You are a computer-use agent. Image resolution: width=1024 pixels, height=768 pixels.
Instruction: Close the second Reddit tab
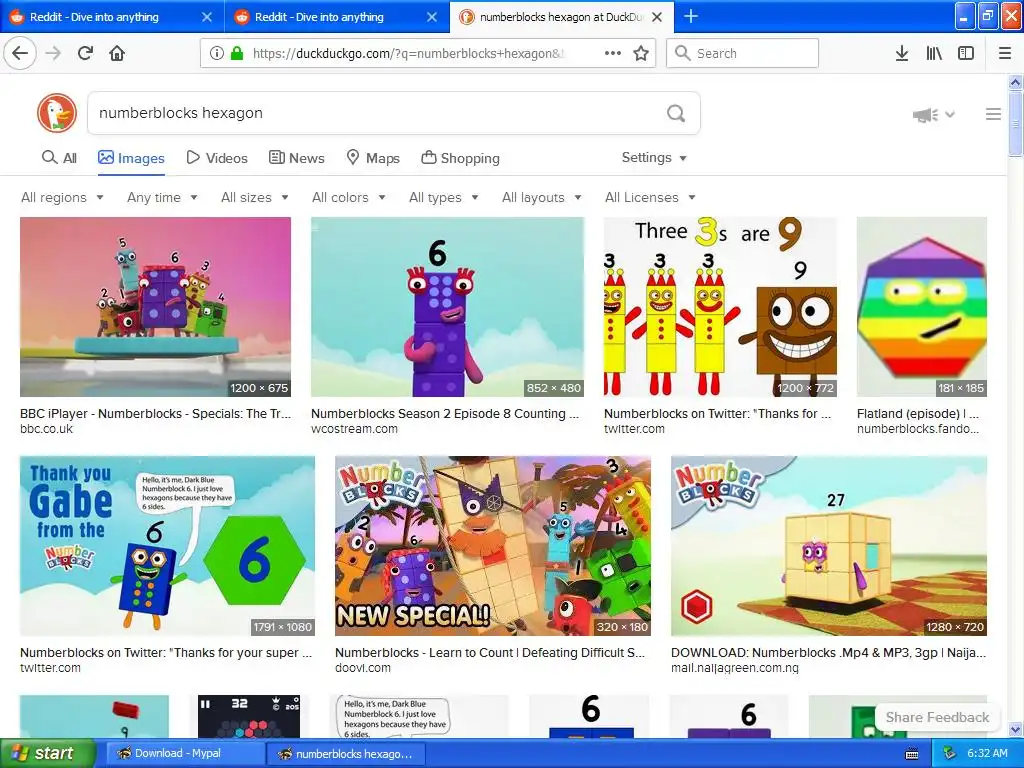point(432,17)
